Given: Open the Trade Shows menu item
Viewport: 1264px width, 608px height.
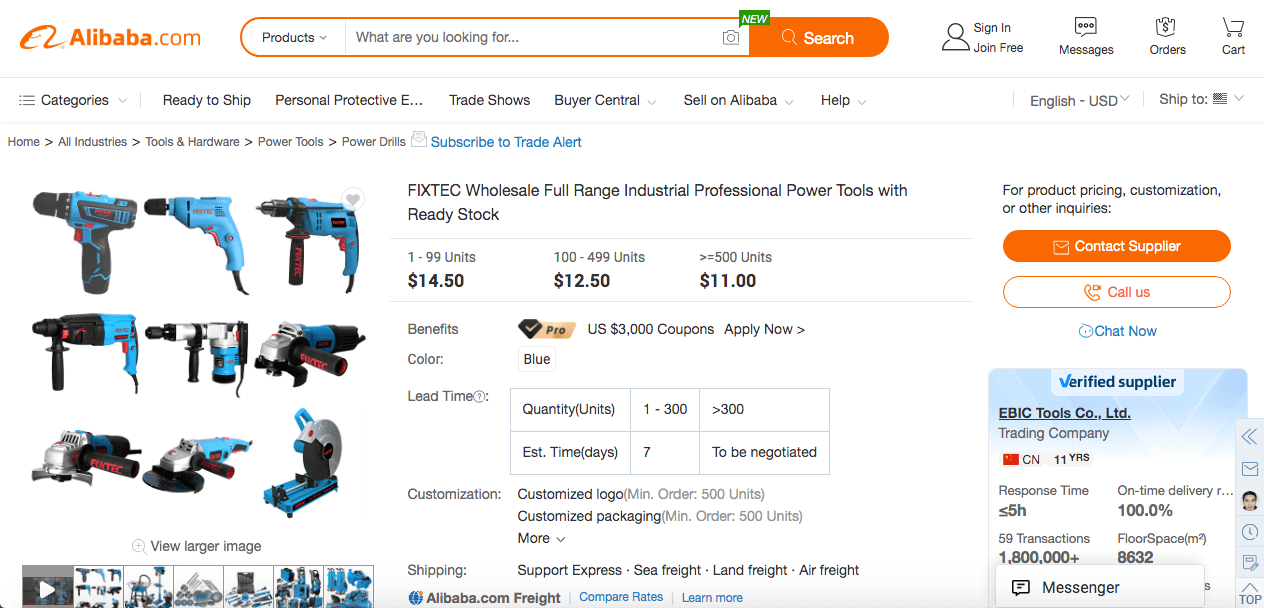Looking at the screenshot, I should point(489,100).
